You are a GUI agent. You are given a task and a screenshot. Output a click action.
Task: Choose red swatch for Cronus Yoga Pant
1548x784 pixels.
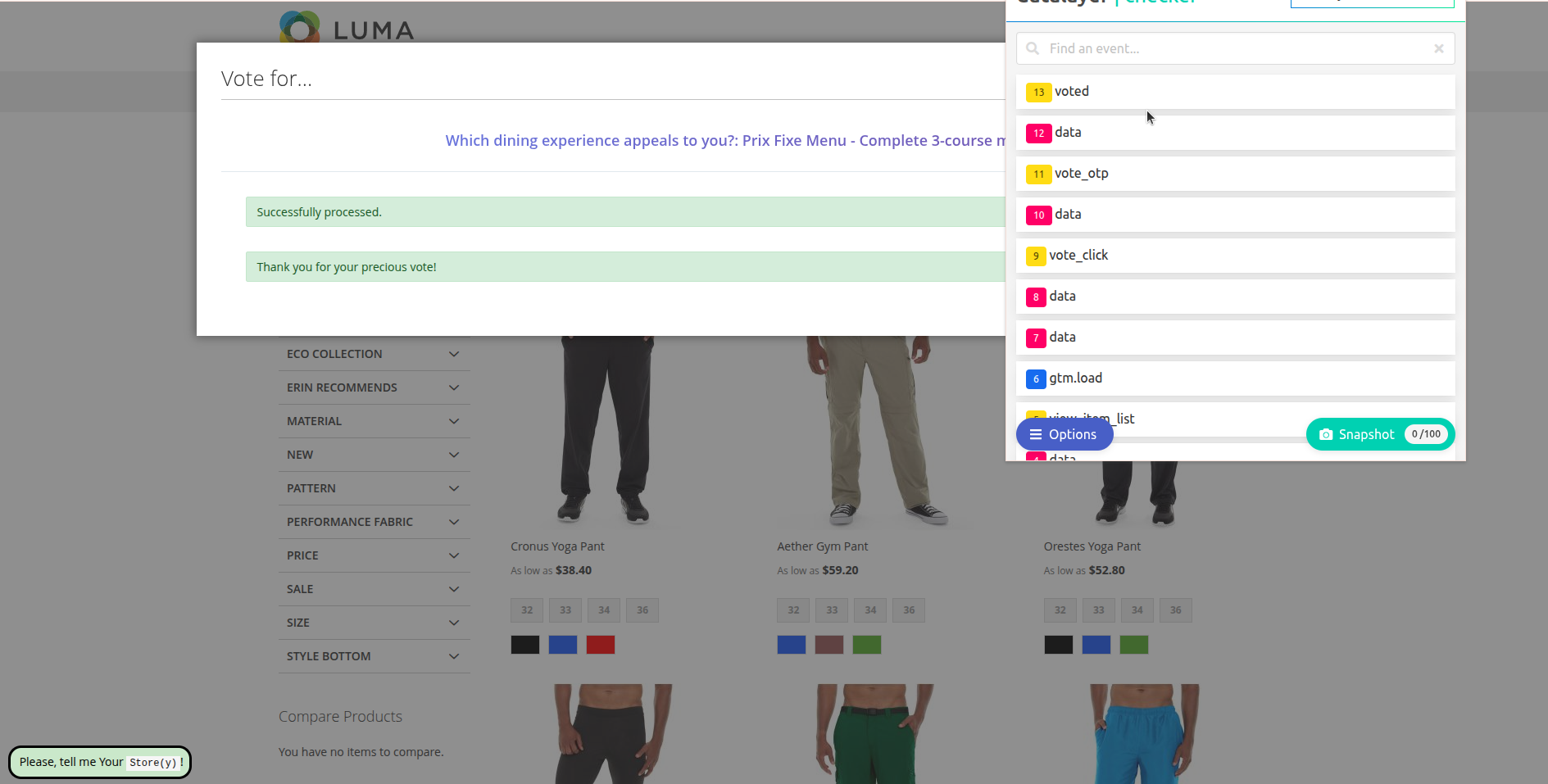click(x=601, y=645)
